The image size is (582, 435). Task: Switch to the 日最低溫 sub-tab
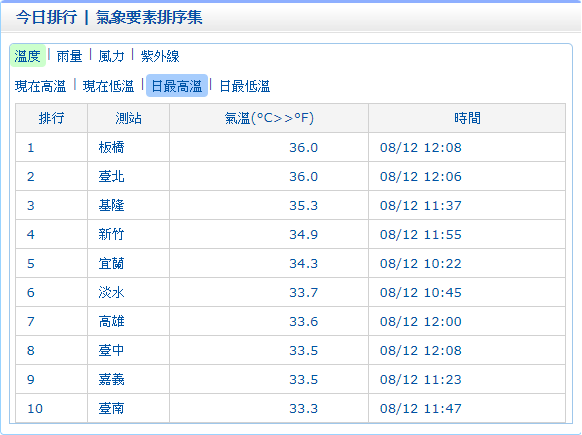(245, 86)
